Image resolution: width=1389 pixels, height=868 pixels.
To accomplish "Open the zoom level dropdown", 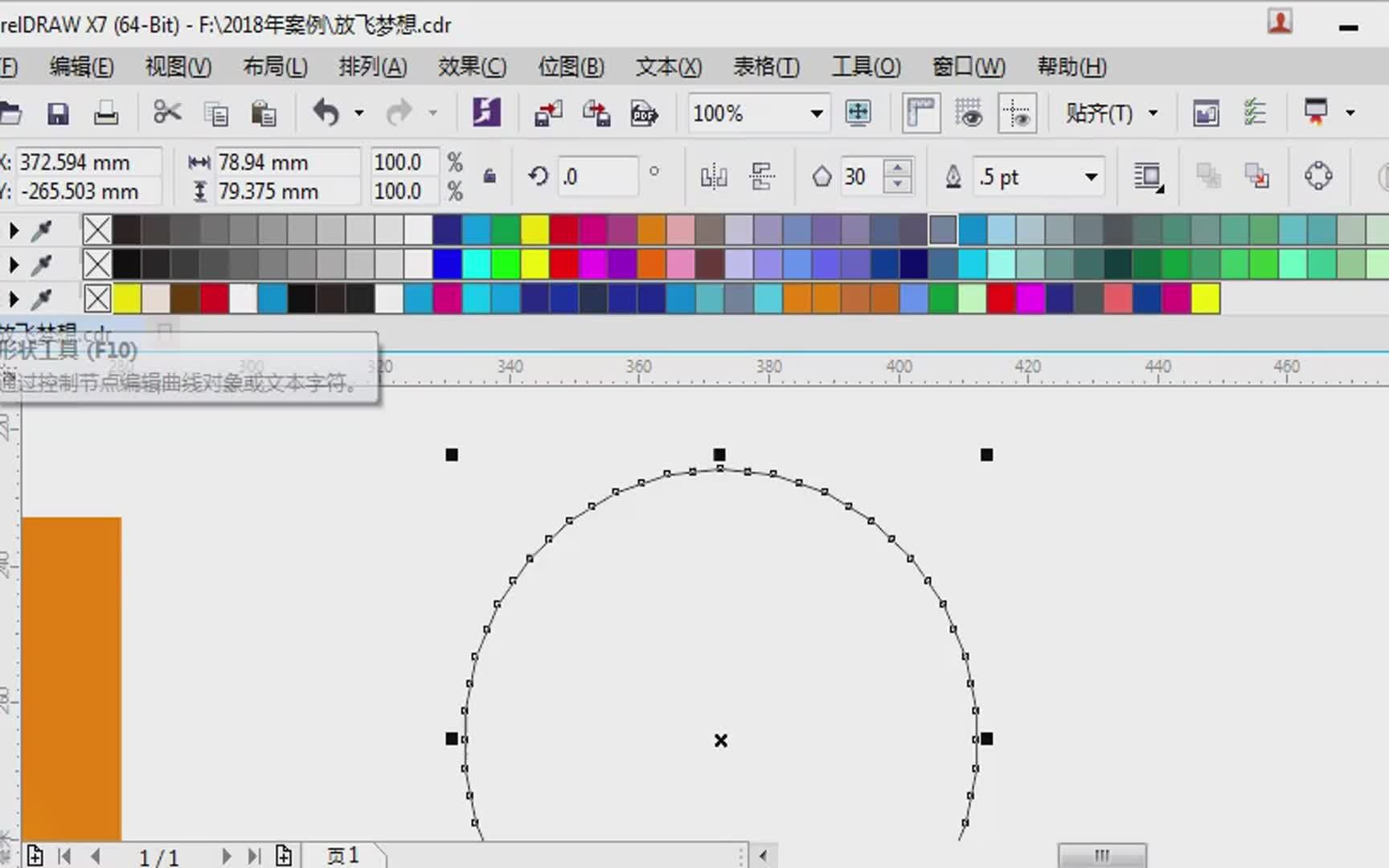I will (x=817, y=113).
